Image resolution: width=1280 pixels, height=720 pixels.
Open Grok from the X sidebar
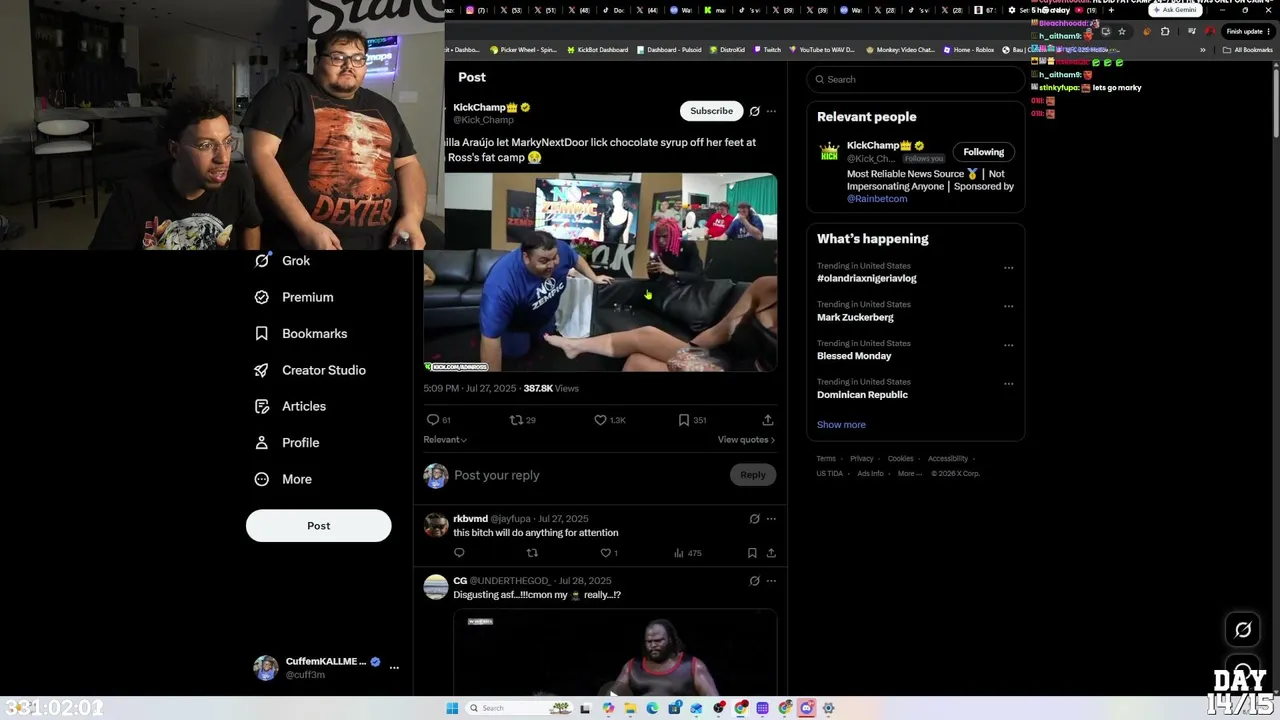point(283,261)
